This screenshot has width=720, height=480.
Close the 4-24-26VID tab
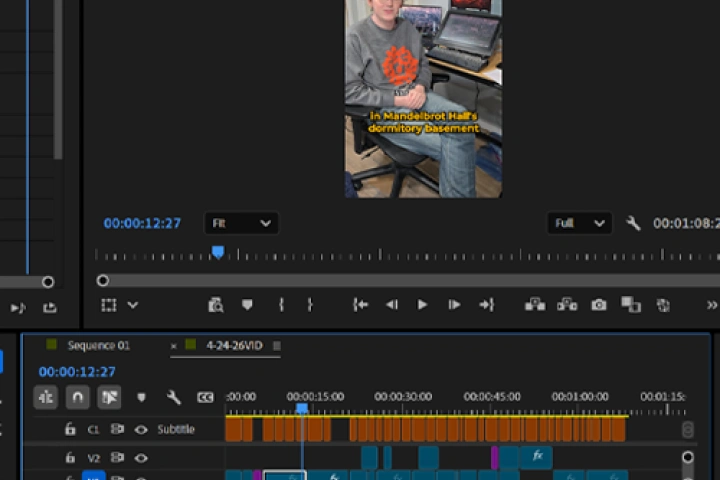pyautogui.click(x=174, y=346)
